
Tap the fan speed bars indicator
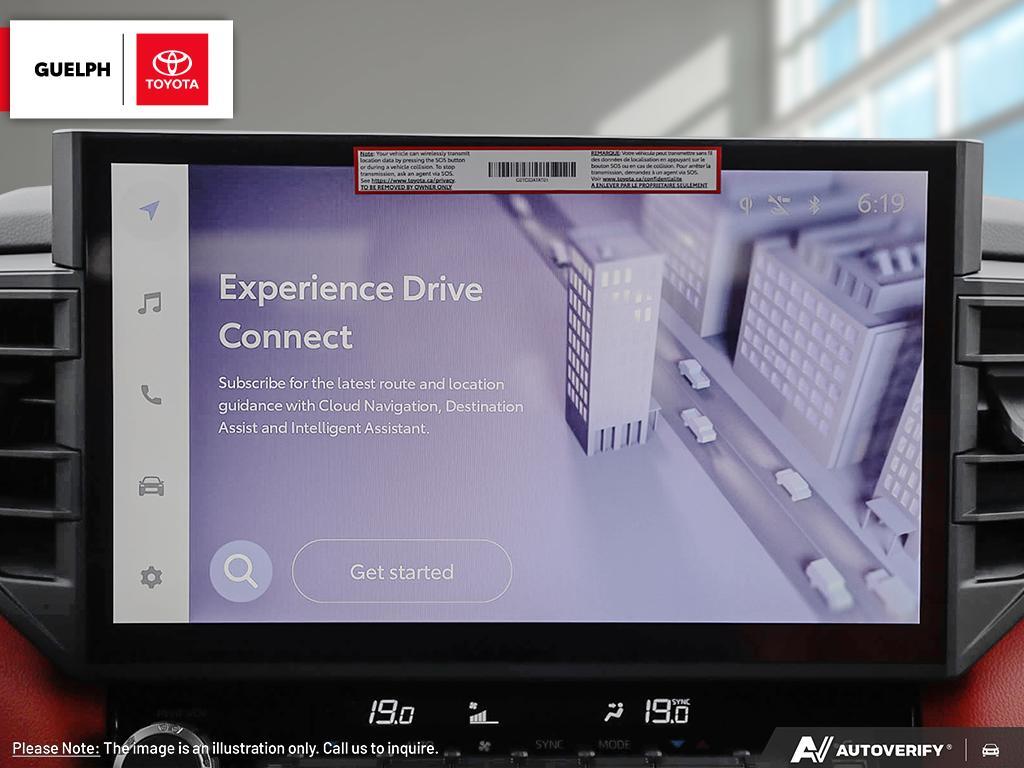click(483, 713)
